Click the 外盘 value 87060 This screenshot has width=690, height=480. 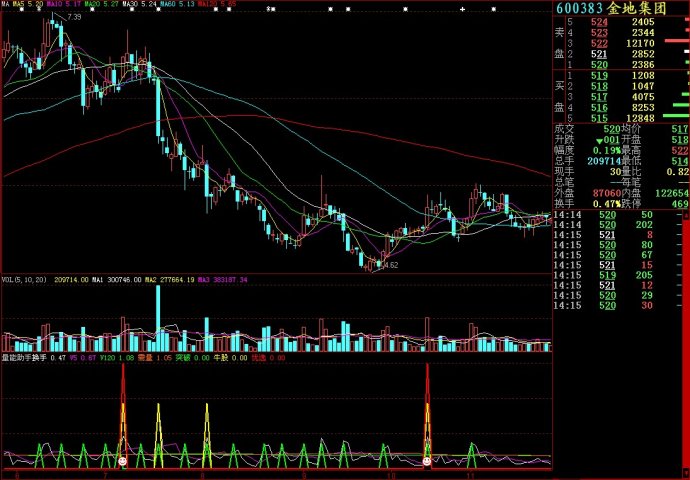[606, 193]
